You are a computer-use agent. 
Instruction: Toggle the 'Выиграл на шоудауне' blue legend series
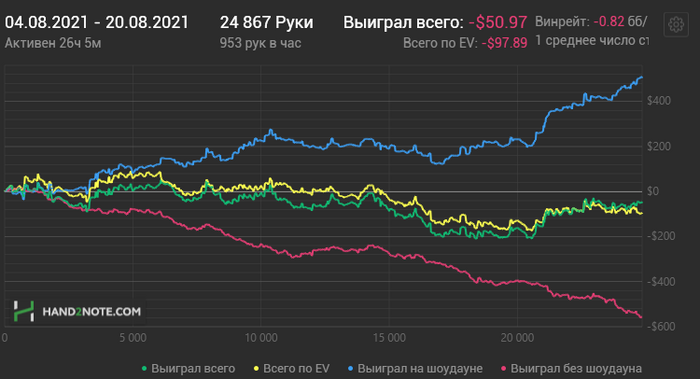pyautogui.click(x=415, y=369)
